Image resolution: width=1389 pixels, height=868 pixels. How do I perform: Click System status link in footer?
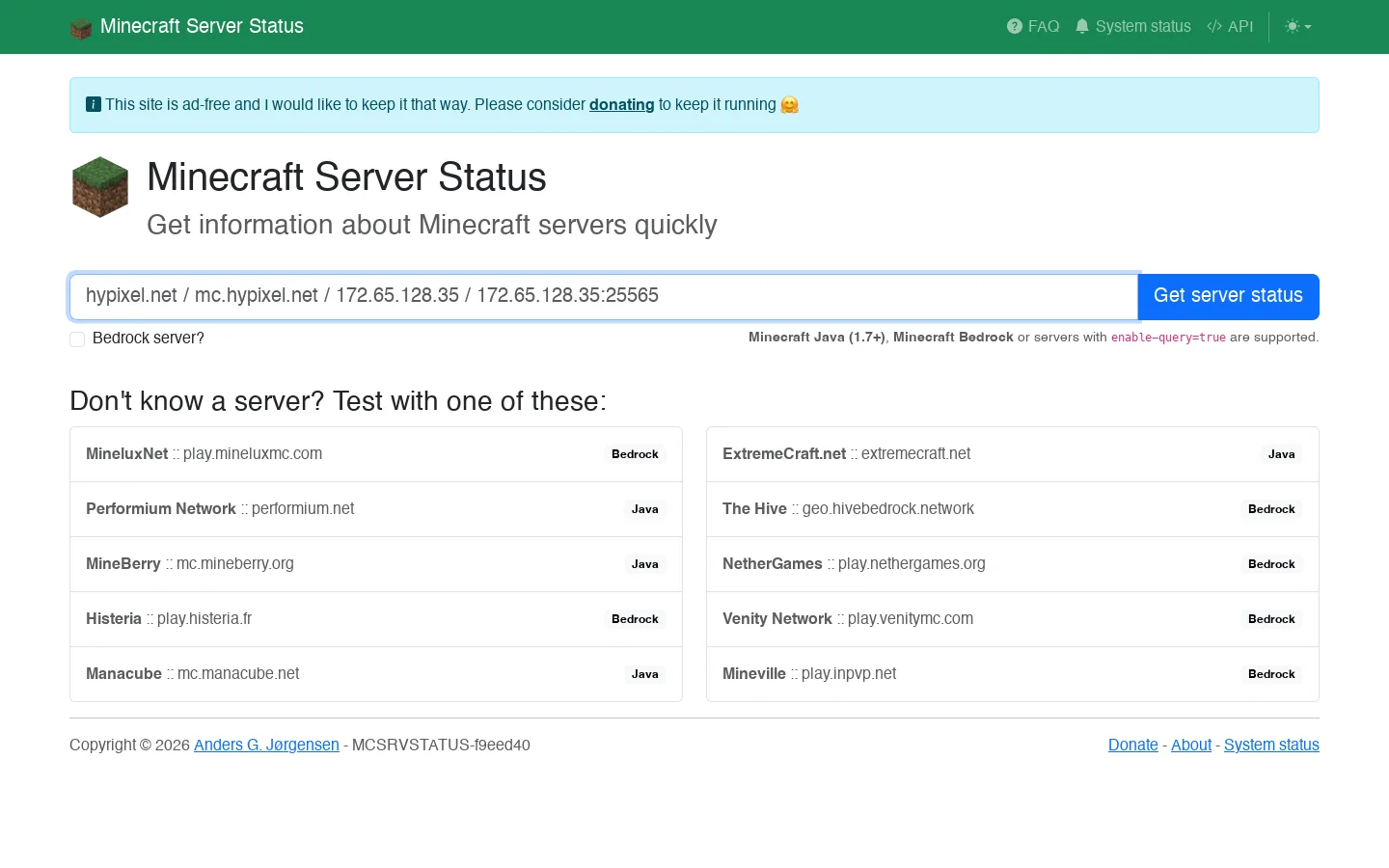(1271, 745)
